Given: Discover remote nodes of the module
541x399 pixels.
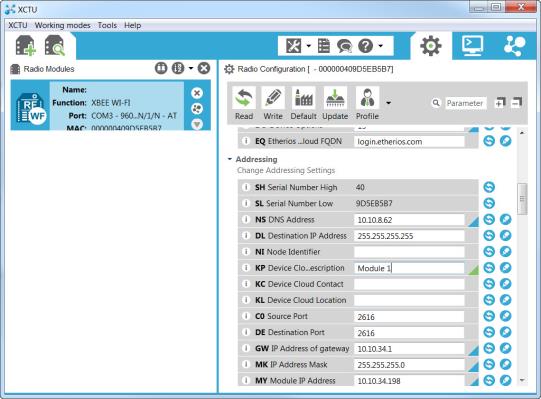Looking at the screenshot, I should (x=197, y=109).
